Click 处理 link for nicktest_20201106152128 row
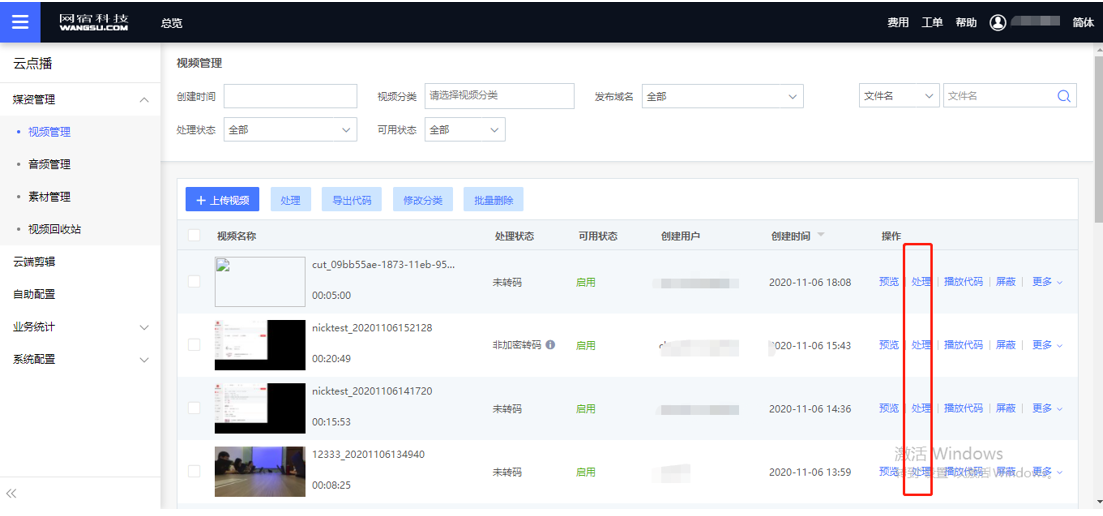 pos(921,344)
